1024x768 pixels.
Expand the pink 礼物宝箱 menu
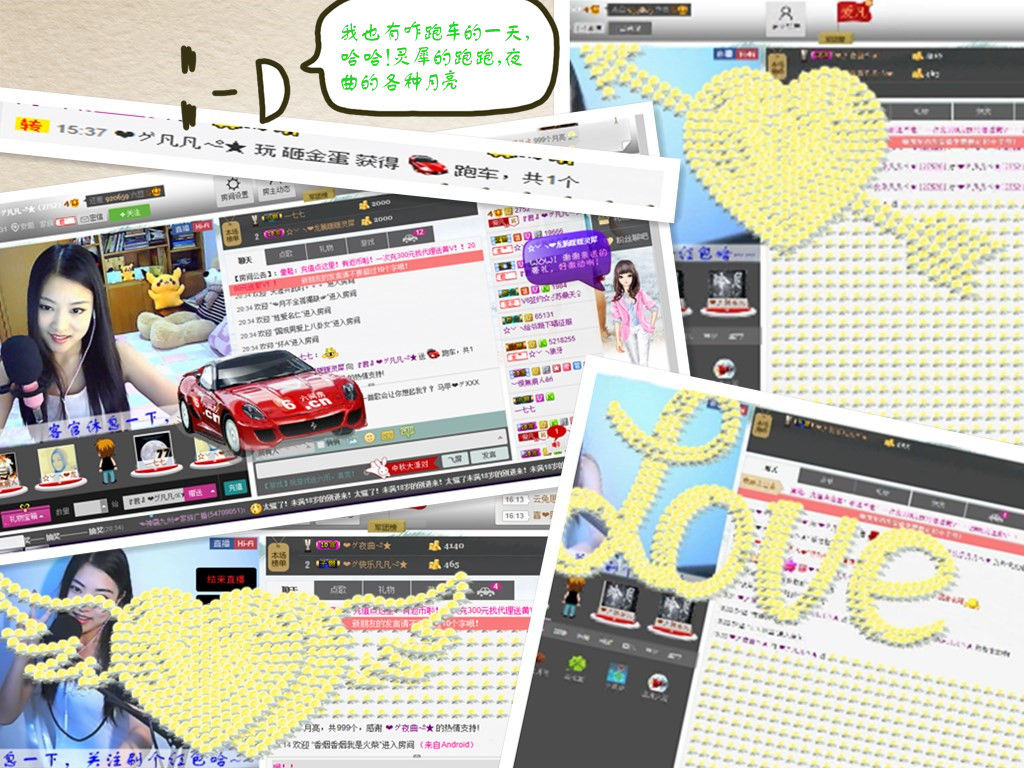coord(25,516)
